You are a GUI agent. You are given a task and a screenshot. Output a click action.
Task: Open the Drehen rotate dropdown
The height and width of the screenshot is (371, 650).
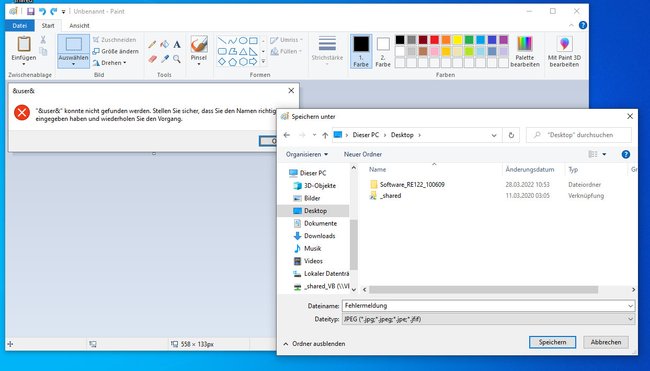(109, 63)
